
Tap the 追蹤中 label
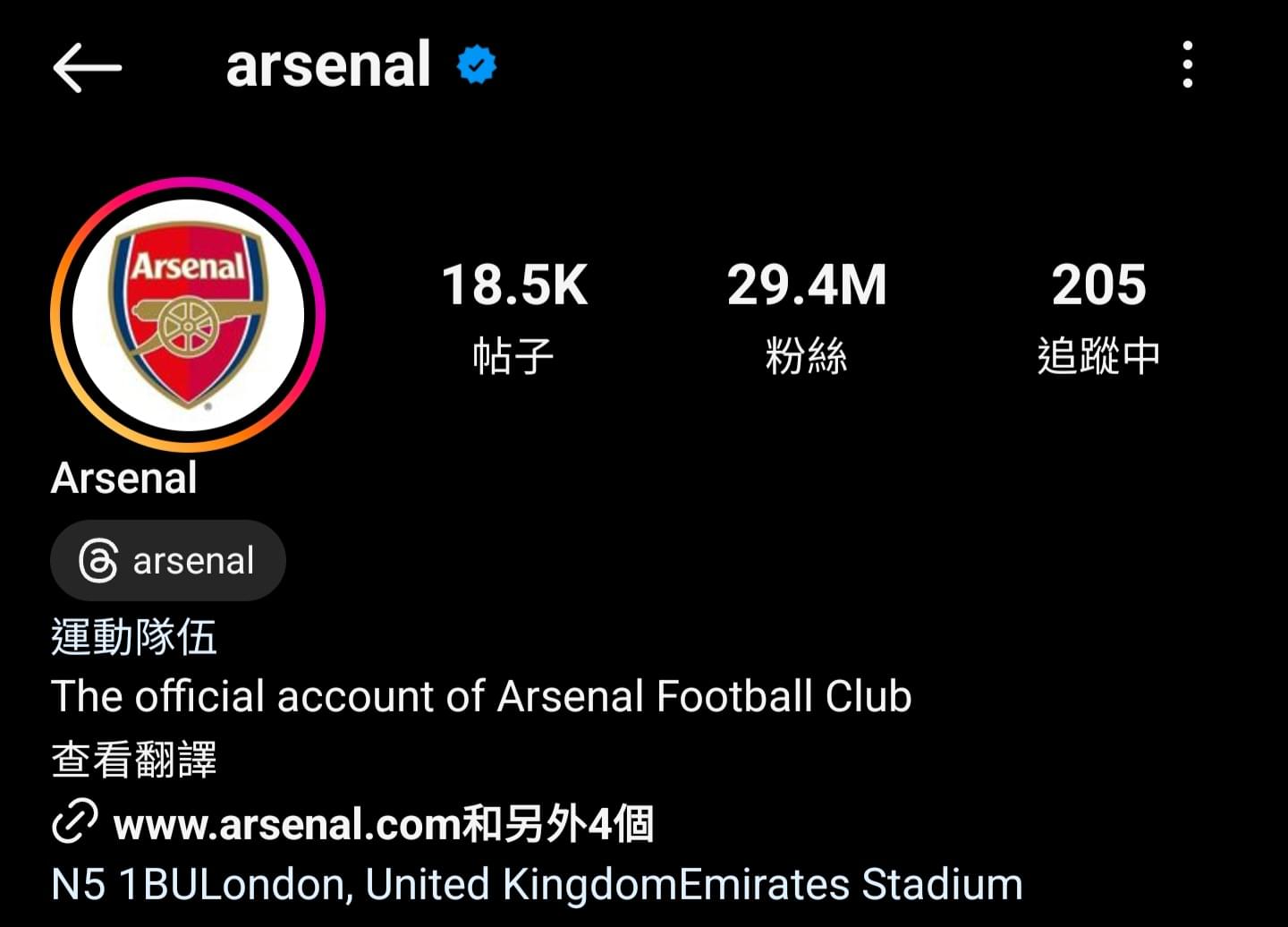click(1098, 356)
